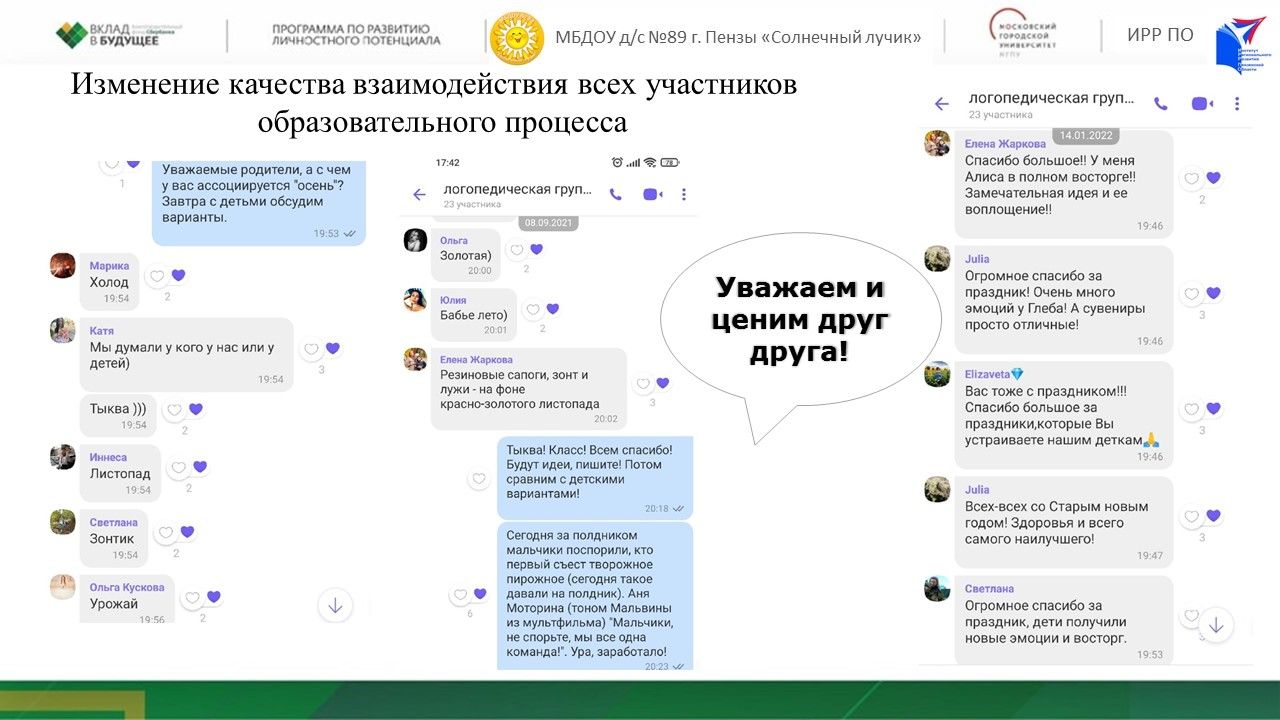The width and height of the screenshot is (1280, 720).
Task: Tap outline heart beside "Тыква! Класс!" blue message
Action: [x=478, y=479]
